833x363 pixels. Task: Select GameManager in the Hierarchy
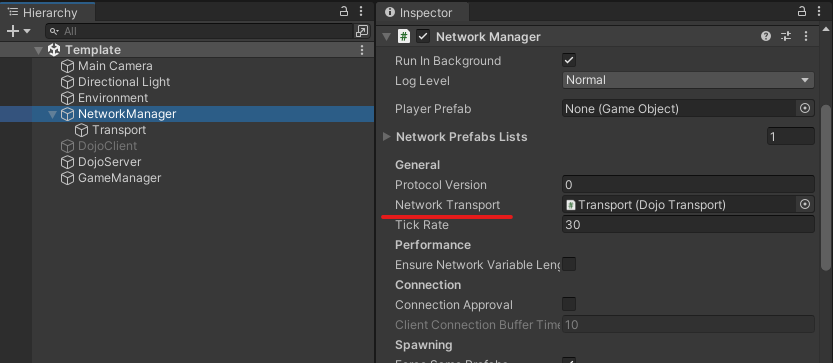pyautogui.click(x=120, y=178)
